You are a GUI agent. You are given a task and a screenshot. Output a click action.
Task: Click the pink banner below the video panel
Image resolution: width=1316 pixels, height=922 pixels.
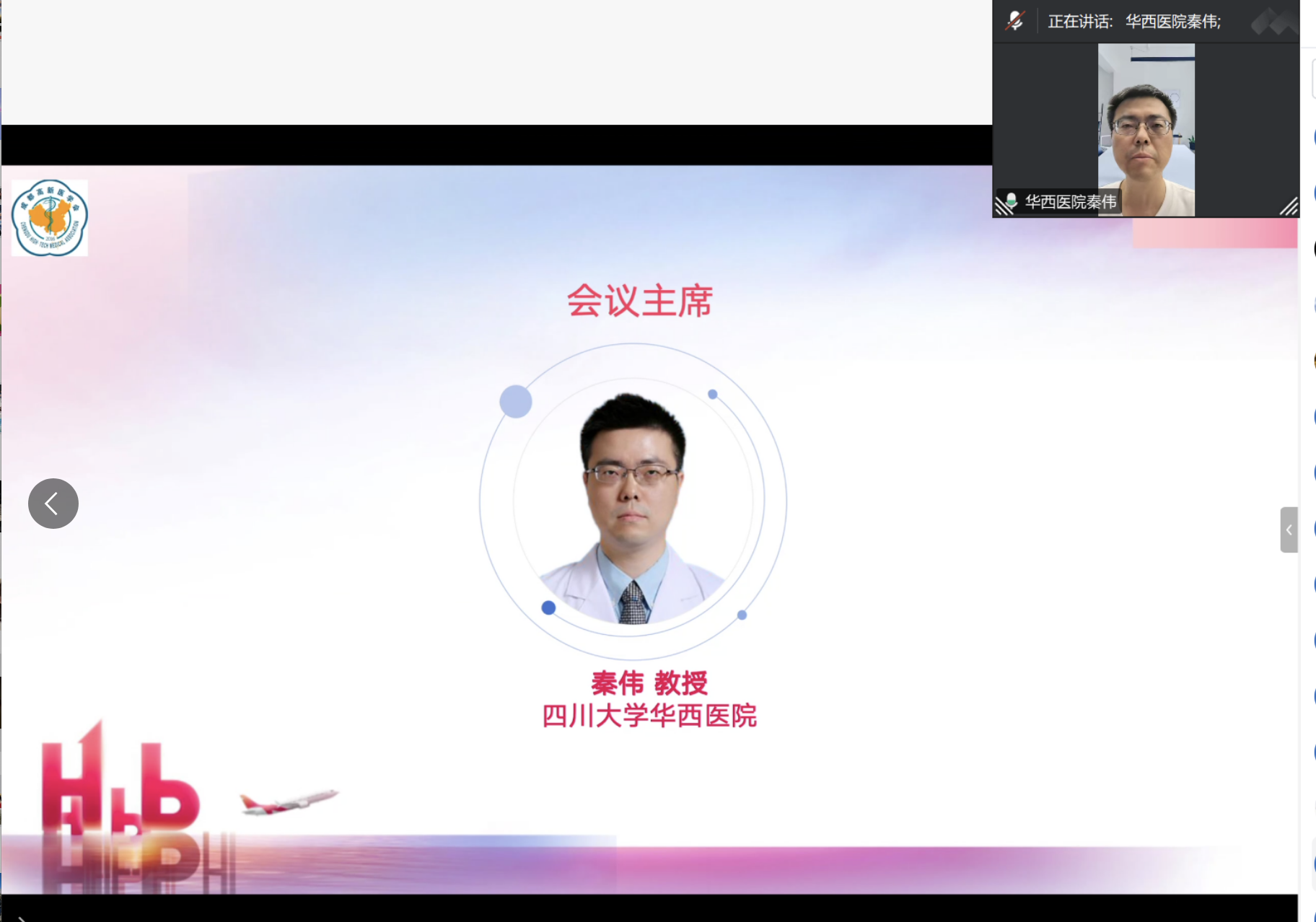1215,233
